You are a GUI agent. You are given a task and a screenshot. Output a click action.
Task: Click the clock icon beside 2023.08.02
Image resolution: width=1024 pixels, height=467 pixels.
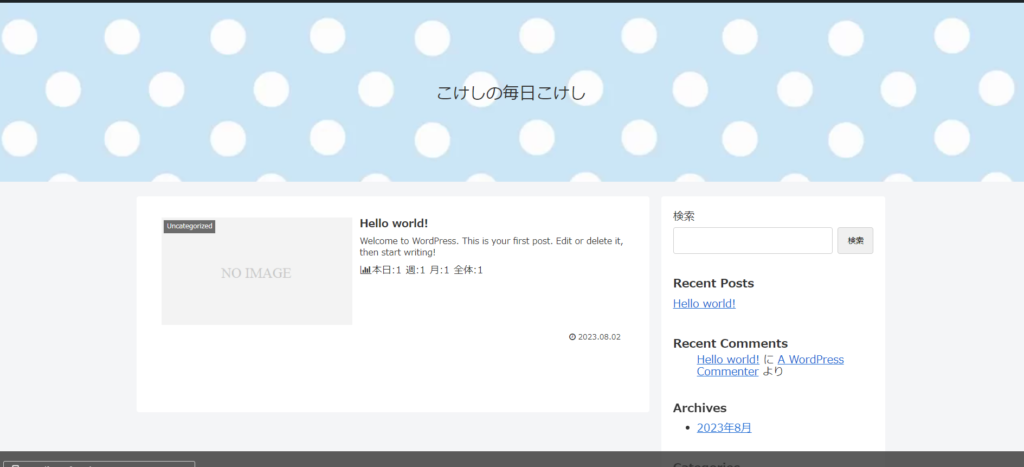[x=573, y=337]
